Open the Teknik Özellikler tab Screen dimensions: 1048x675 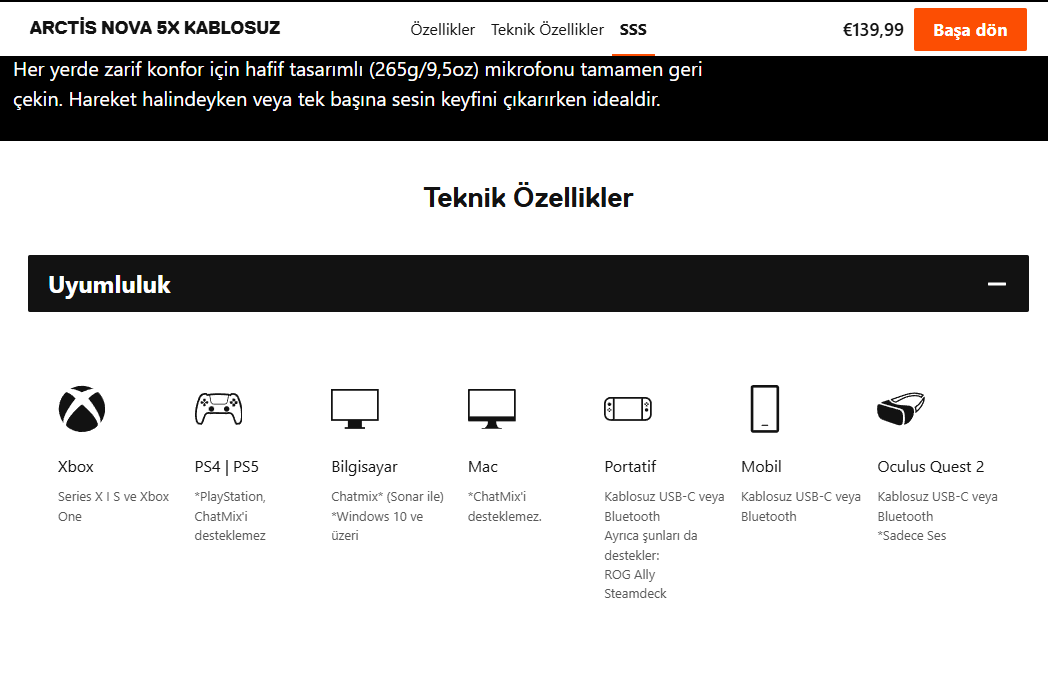pos(547,29)
